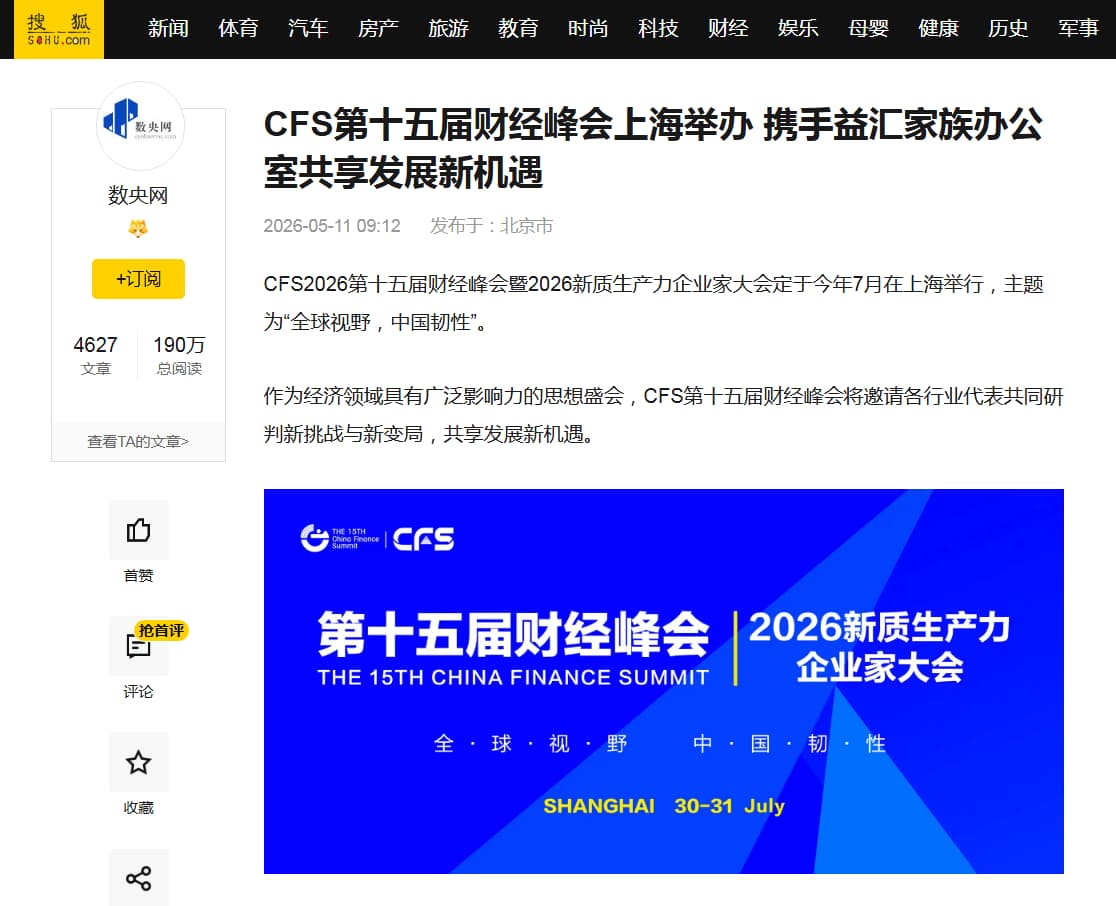Image resolution: width=1116 pixels, height=906 pixels.
Task: Select 房产 in the top navigation
Action: tap(379, 28)
